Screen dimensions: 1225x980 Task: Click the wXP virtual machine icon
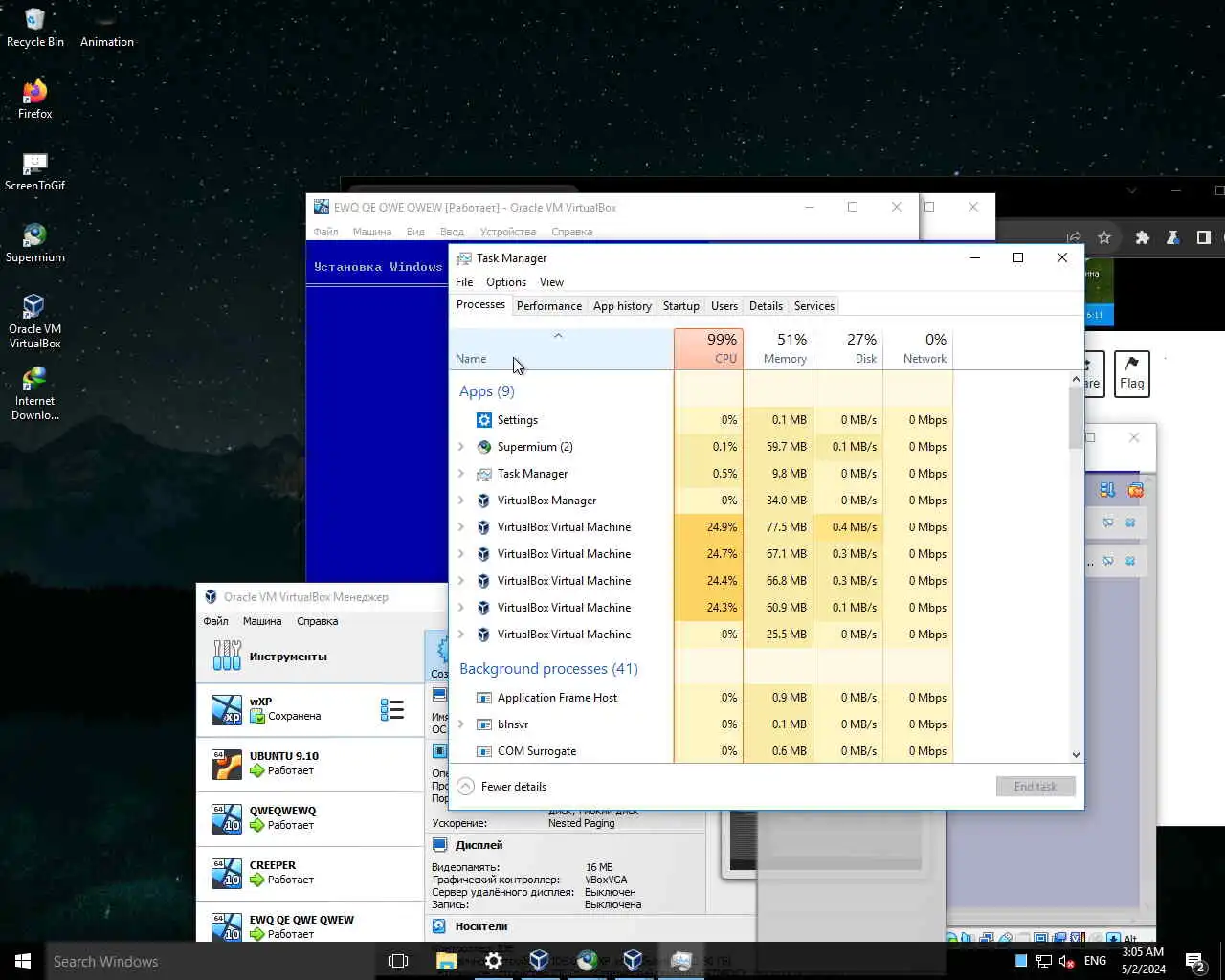(x=227, y=710)
